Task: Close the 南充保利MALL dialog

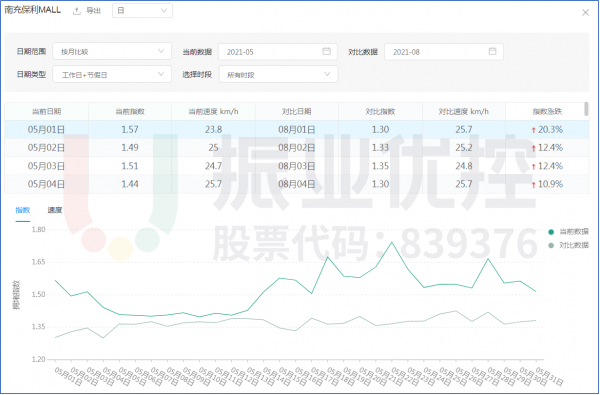Action: [x=585, y=13]
